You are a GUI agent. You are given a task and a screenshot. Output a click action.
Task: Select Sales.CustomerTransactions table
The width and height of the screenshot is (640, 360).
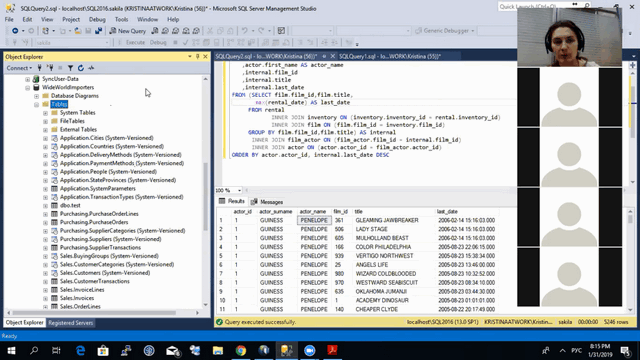pyautogui.click(x=95, y=281)
